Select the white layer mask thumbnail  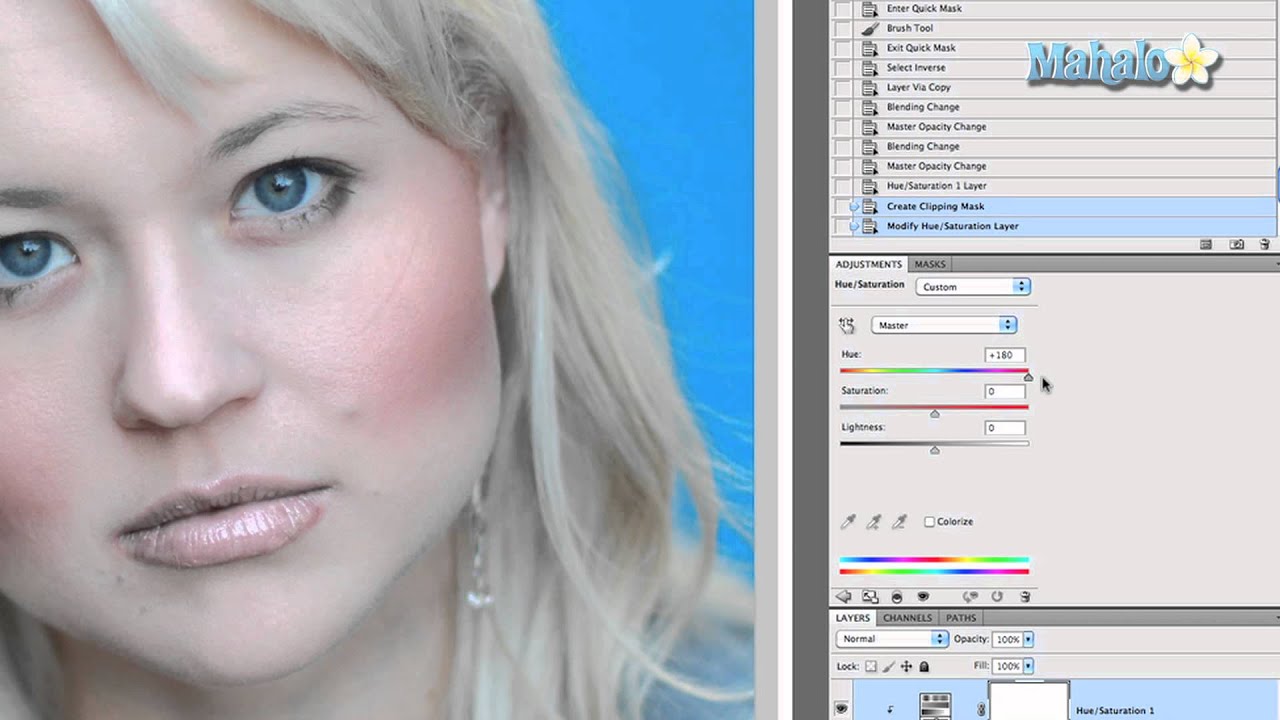(1029, 701)
